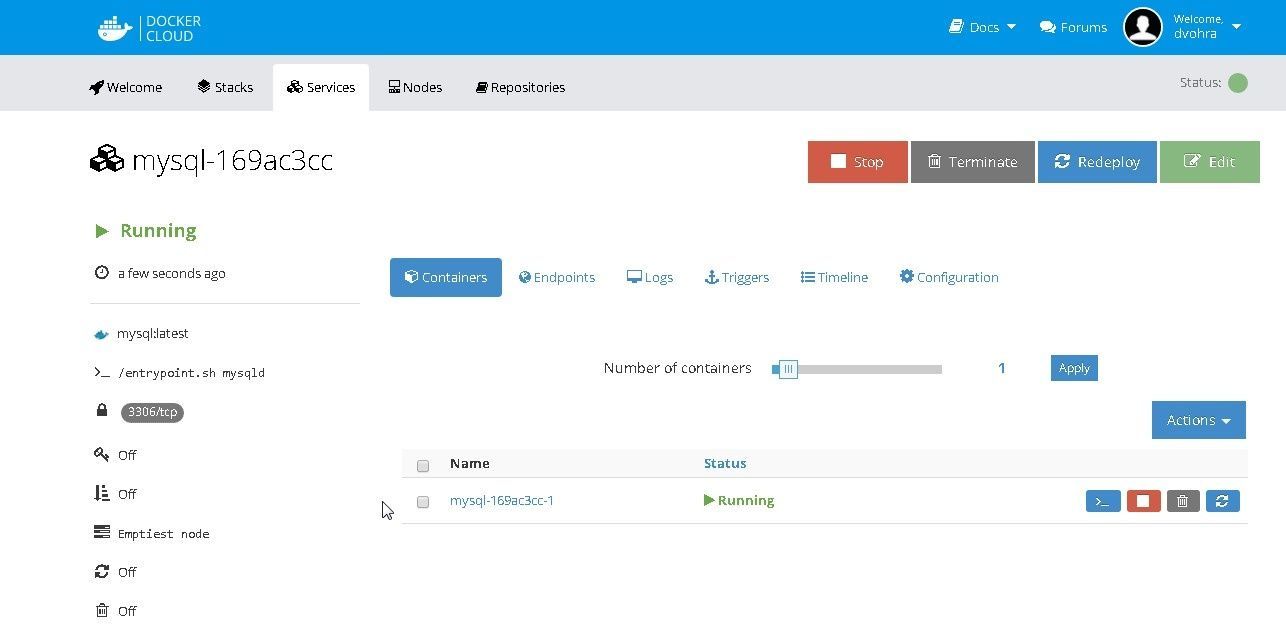Click the Number of containers slider track
The width and height of the screenshot is (1286, 630).
[857, 369]
